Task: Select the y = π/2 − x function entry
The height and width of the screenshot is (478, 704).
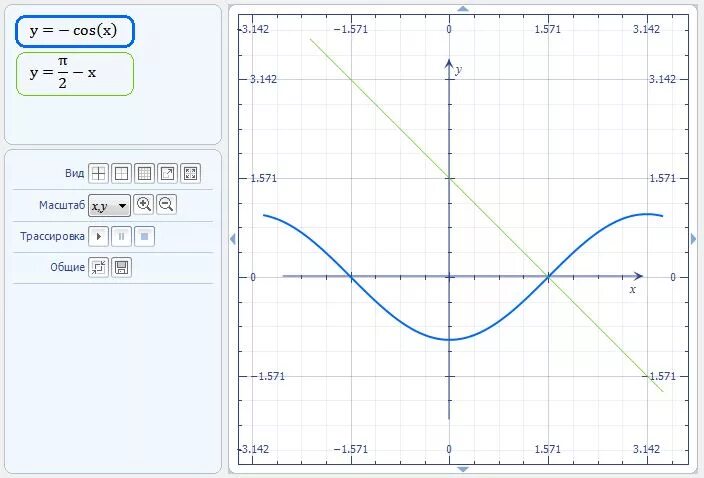Action: (x=75, y=74)
